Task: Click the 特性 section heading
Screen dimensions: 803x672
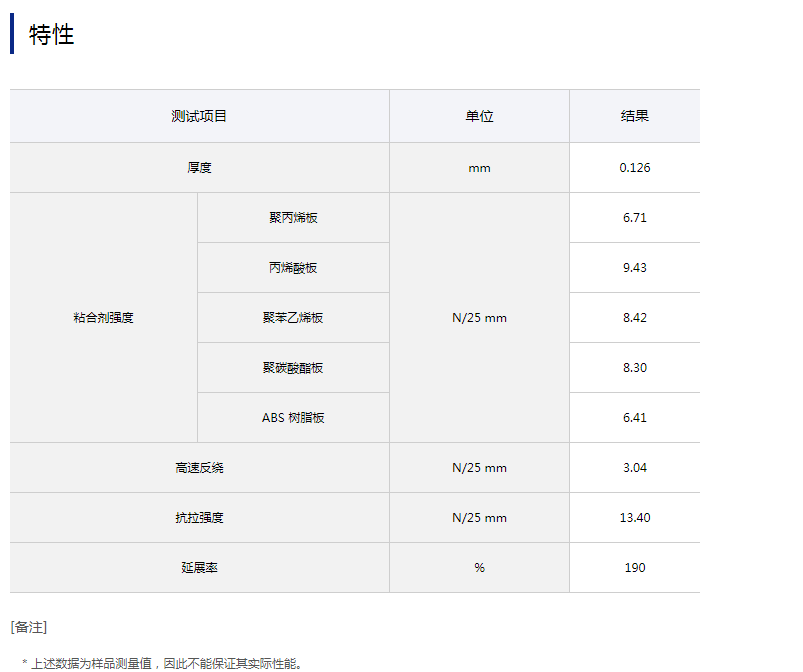Action: [x=52, y=34]
